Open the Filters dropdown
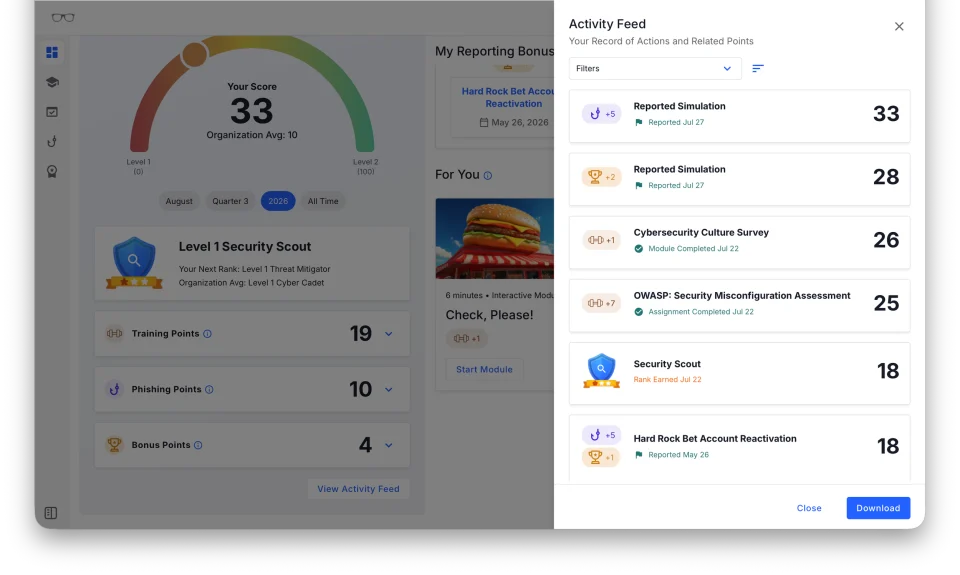The width and height of the screenshot is (960, 575). (655, 69)
